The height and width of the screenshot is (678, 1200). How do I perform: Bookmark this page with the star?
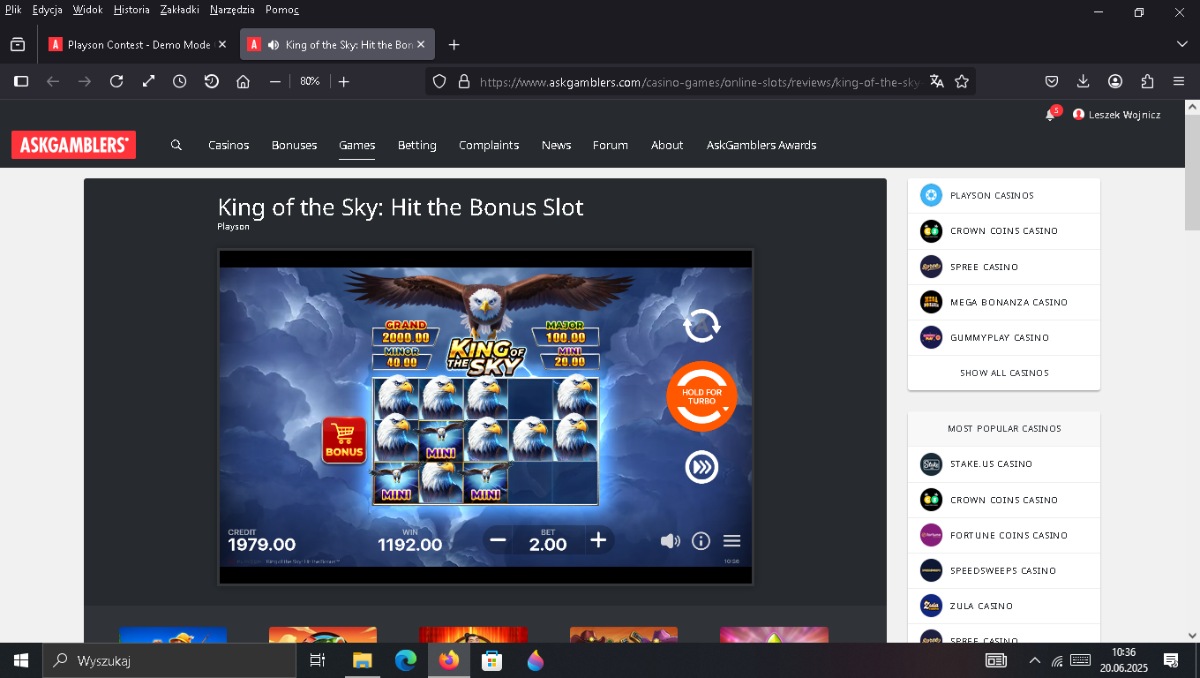[962, 81]
